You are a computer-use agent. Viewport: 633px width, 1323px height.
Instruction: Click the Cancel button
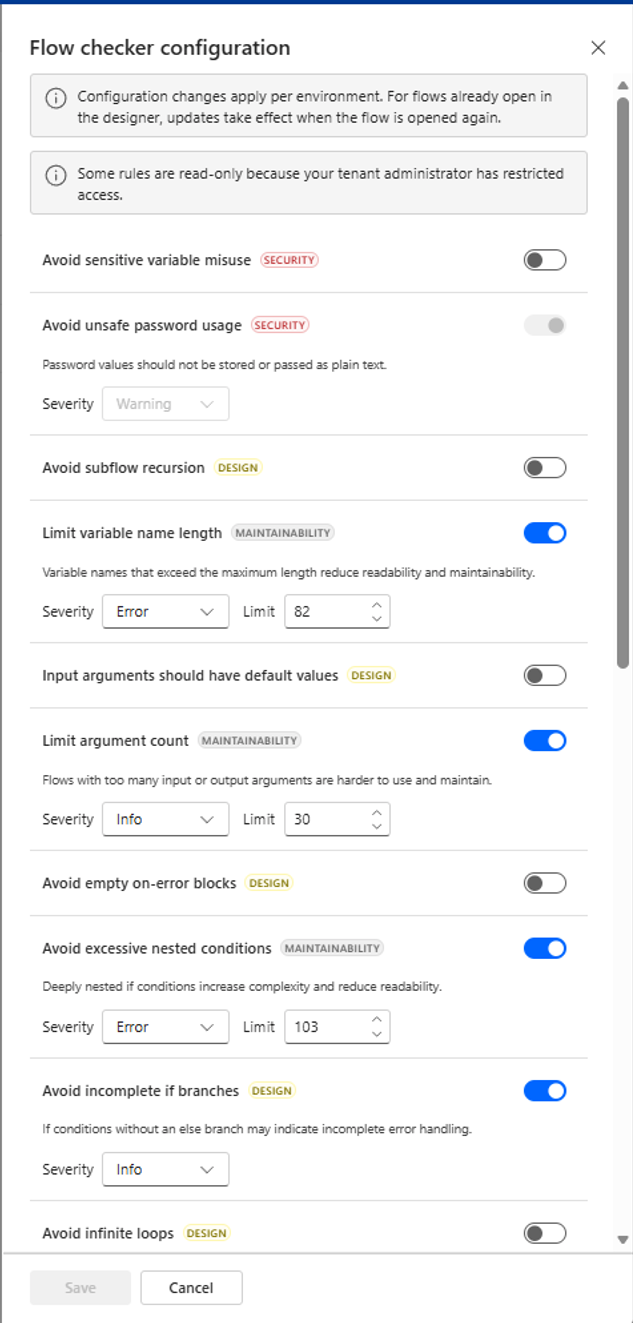pyautogui.click(x=191, y=1288)
